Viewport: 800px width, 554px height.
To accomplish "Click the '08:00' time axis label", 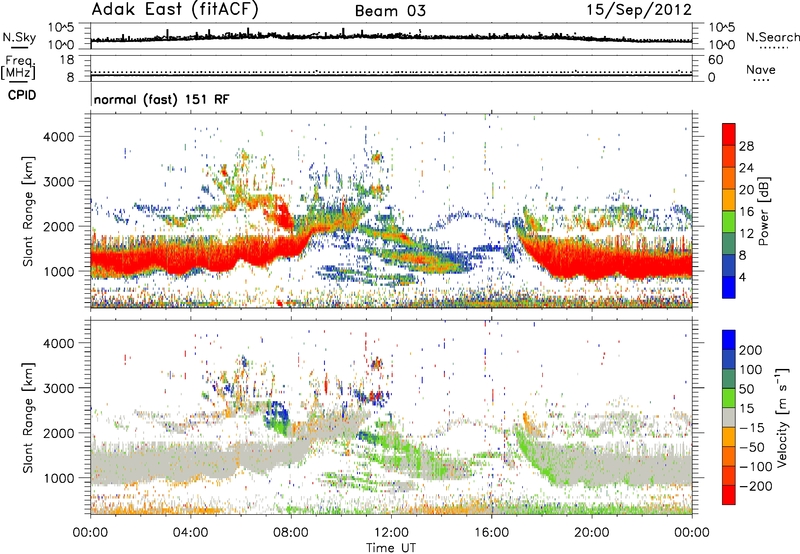I will pyautogui.click(x=291, y=533).
